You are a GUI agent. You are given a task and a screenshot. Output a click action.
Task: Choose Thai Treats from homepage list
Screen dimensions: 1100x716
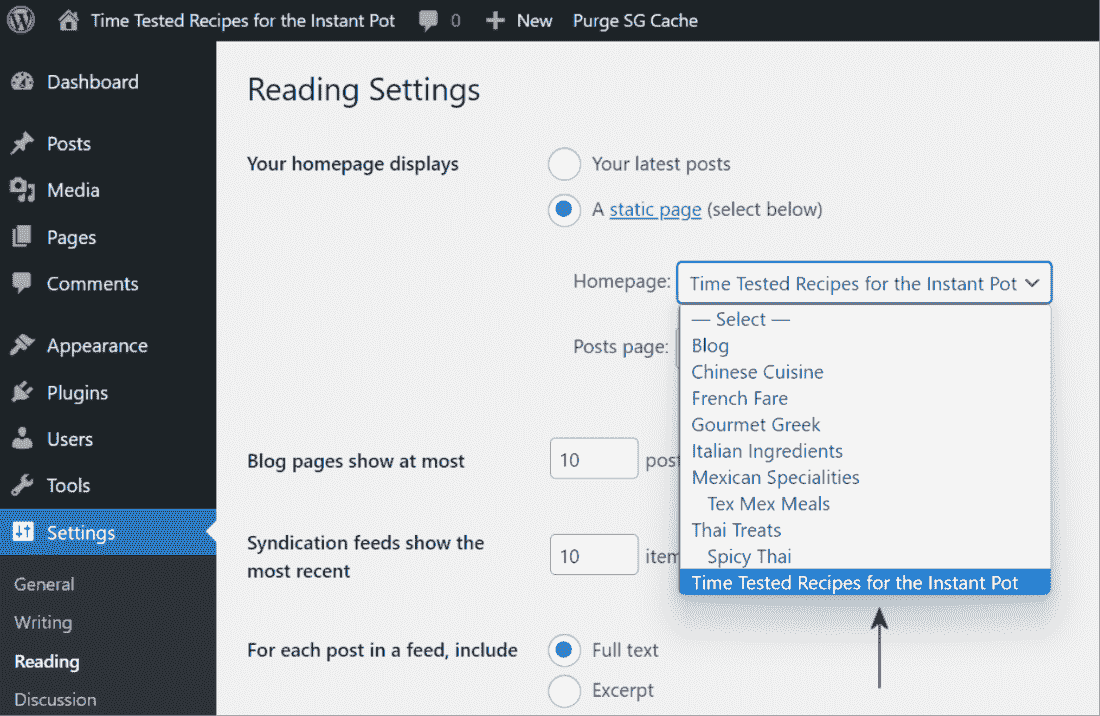tap(865, 530)
